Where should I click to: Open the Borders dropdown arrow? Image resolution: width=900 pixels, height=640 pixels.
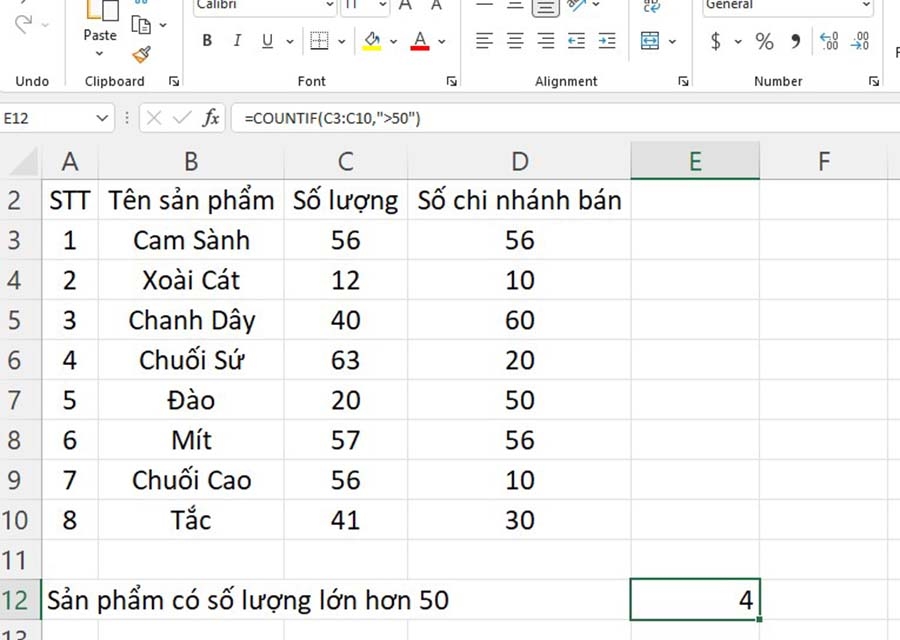(342, 41)
